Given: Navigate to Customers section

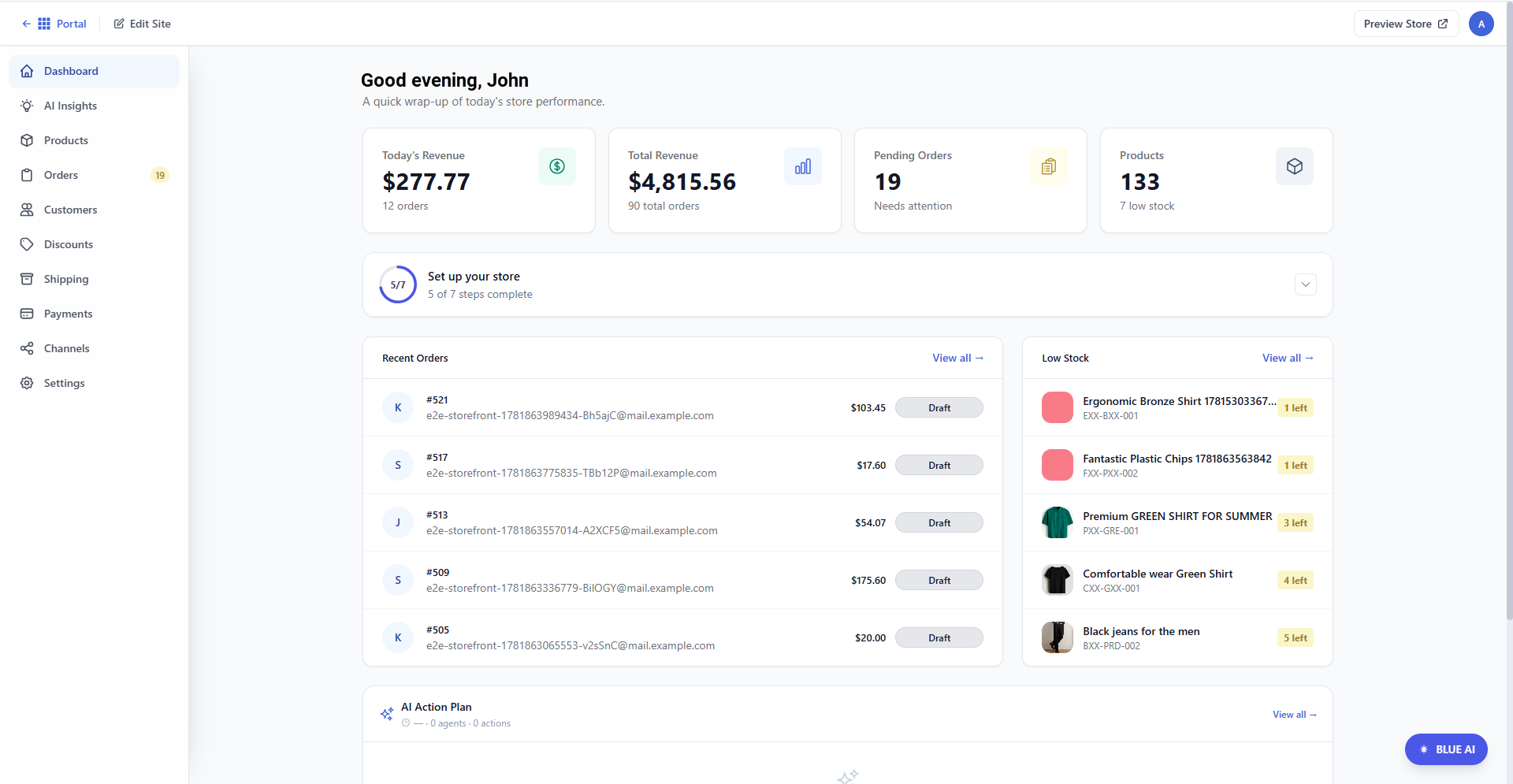Looking at the screenshot, I should click(x=95, y=210).
